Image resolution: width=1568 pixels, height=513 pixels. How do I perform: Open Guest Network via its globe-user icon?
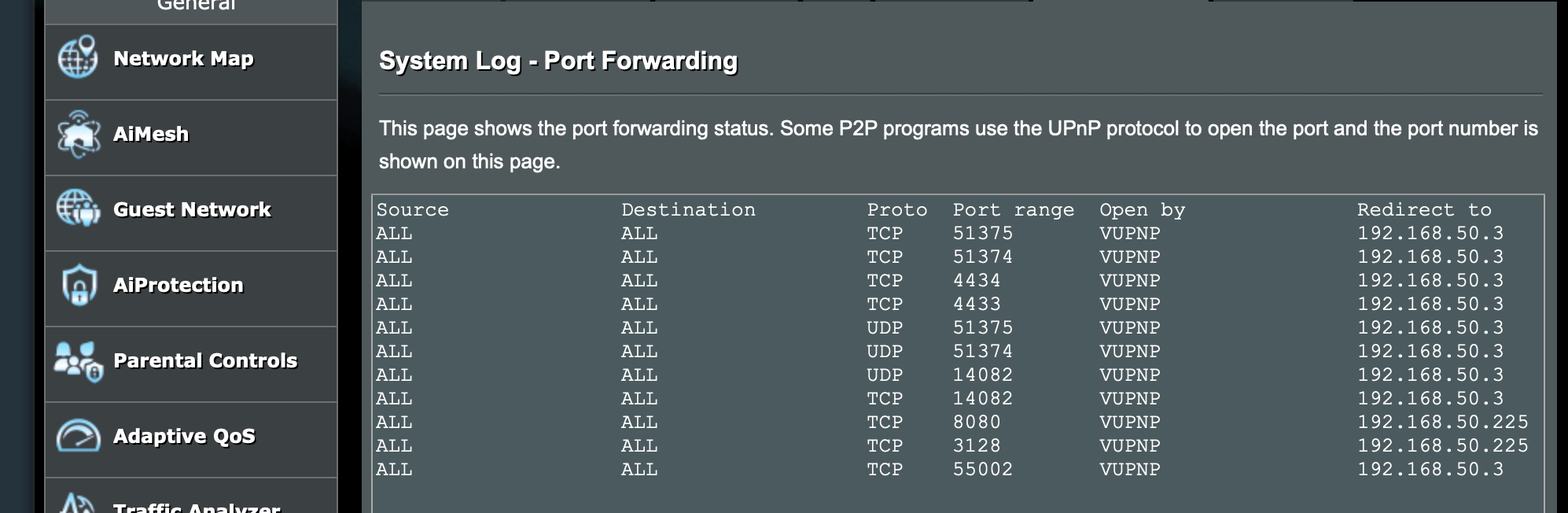[76, 209]
